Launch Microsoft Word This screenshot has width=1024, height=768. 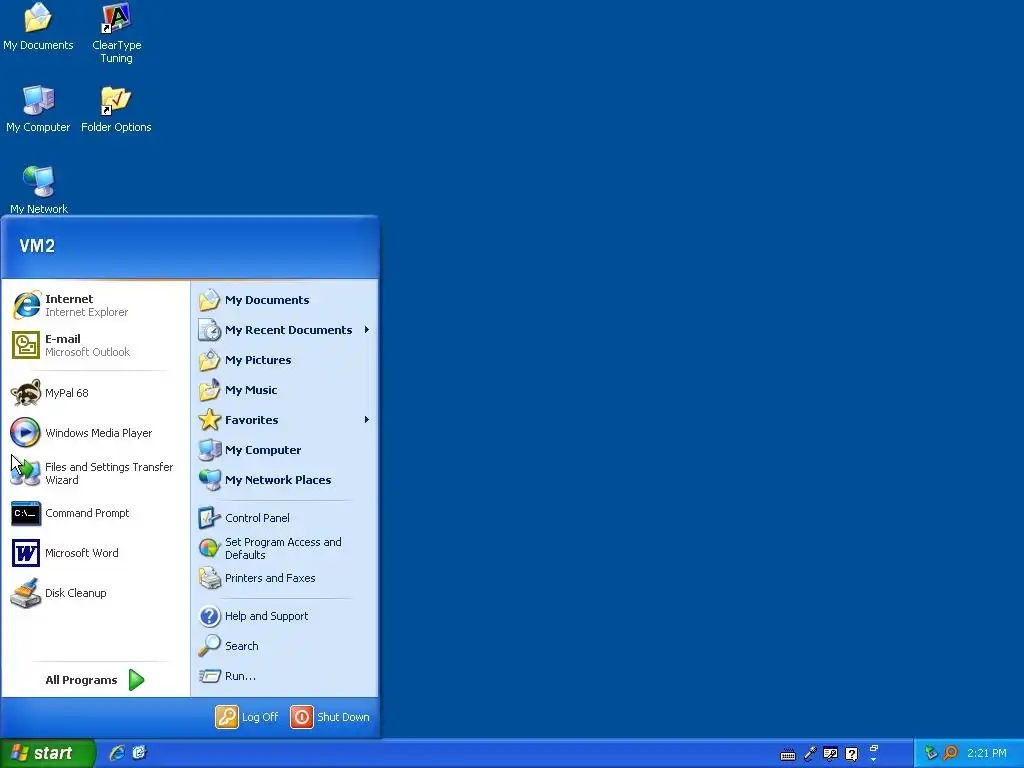[x=95, y=553]
